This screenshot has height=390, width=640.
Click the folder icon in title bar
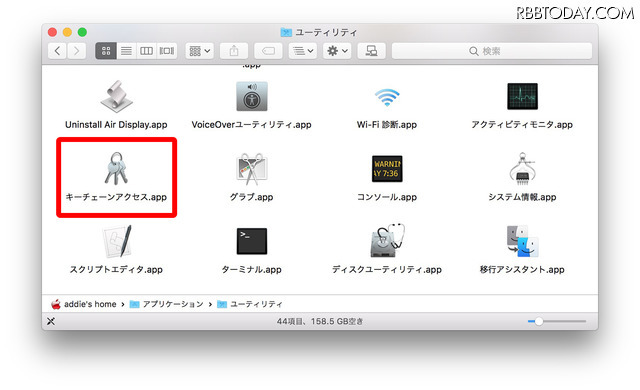point(286,32)
